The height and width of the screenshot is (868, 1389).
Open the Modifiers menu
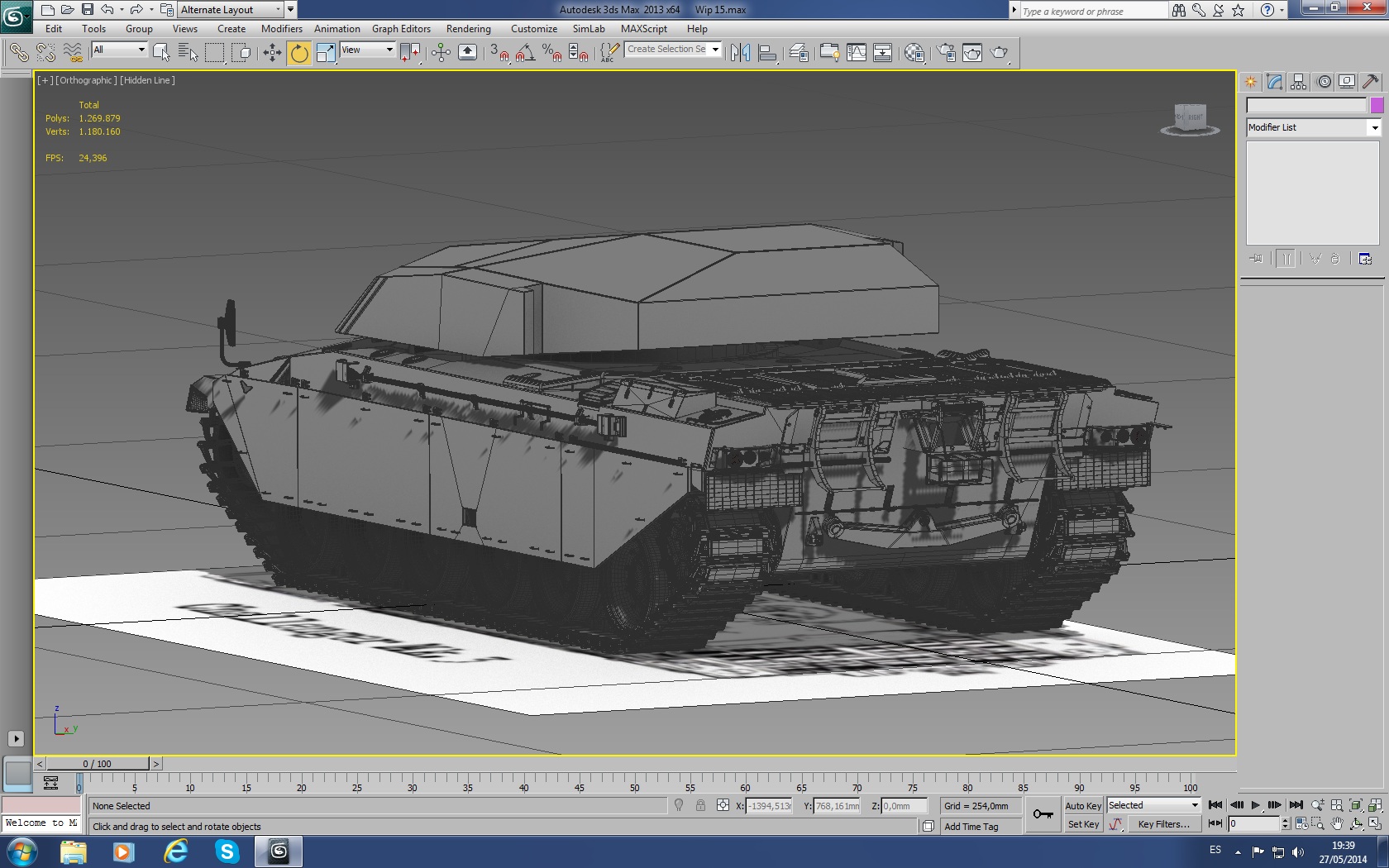click(282, 29)
